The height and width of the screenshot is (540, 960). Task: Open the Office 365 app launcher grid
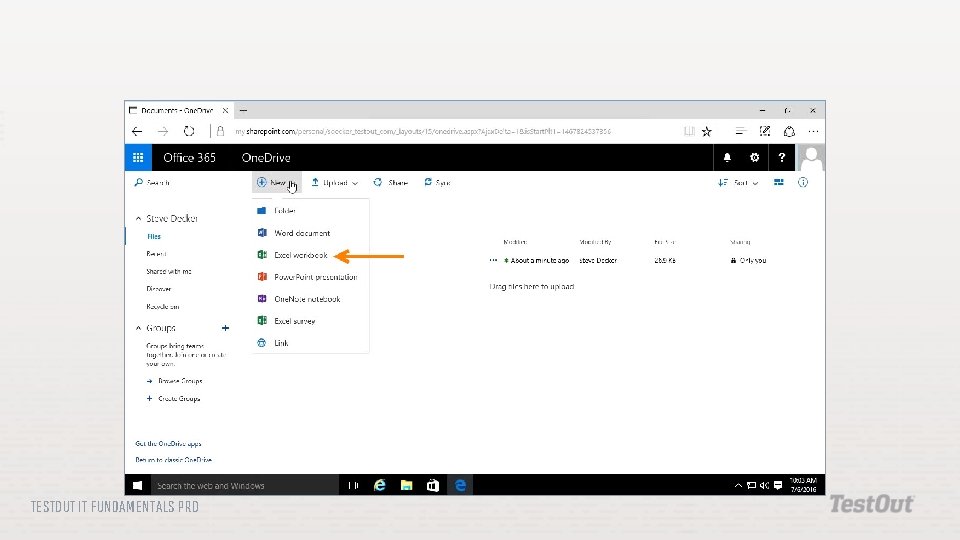pos(138,158)
